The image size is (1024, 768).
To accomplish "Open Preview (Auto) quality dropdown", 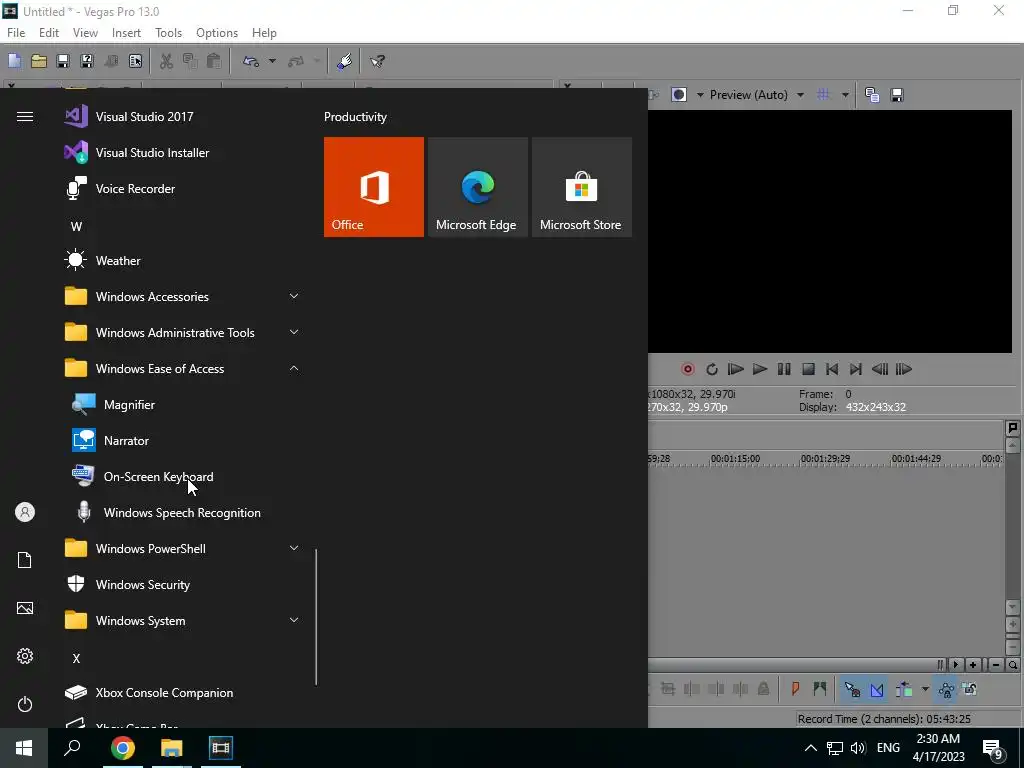I will click(756, 95).
